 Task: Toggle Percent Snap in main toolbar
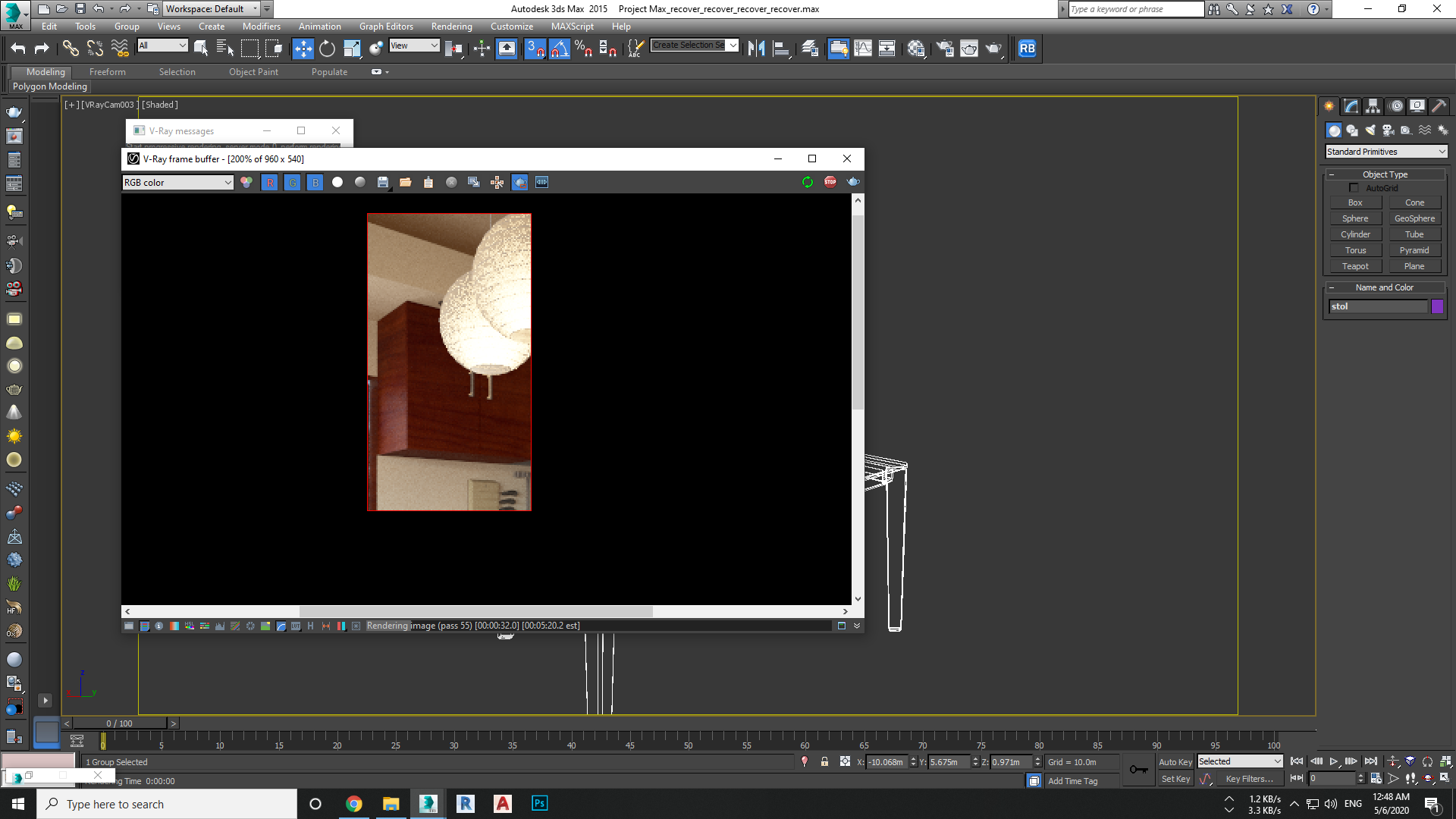pos(583,49)
